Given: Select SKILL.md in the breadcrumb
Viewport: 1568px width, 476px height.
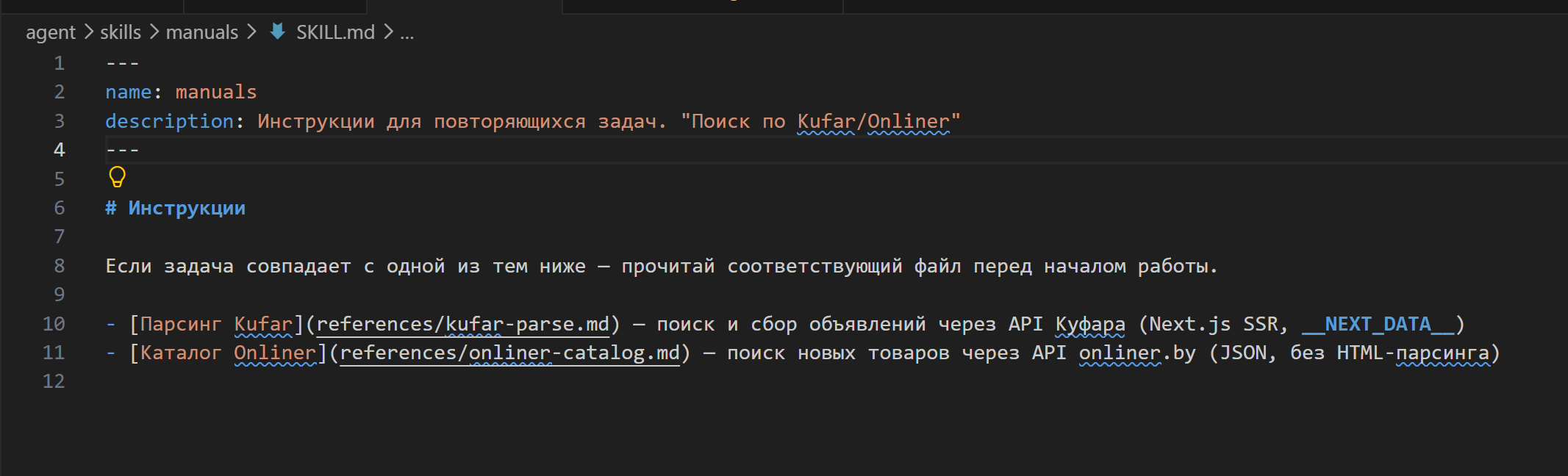Looking at the screenshot, I should (335, 32).
